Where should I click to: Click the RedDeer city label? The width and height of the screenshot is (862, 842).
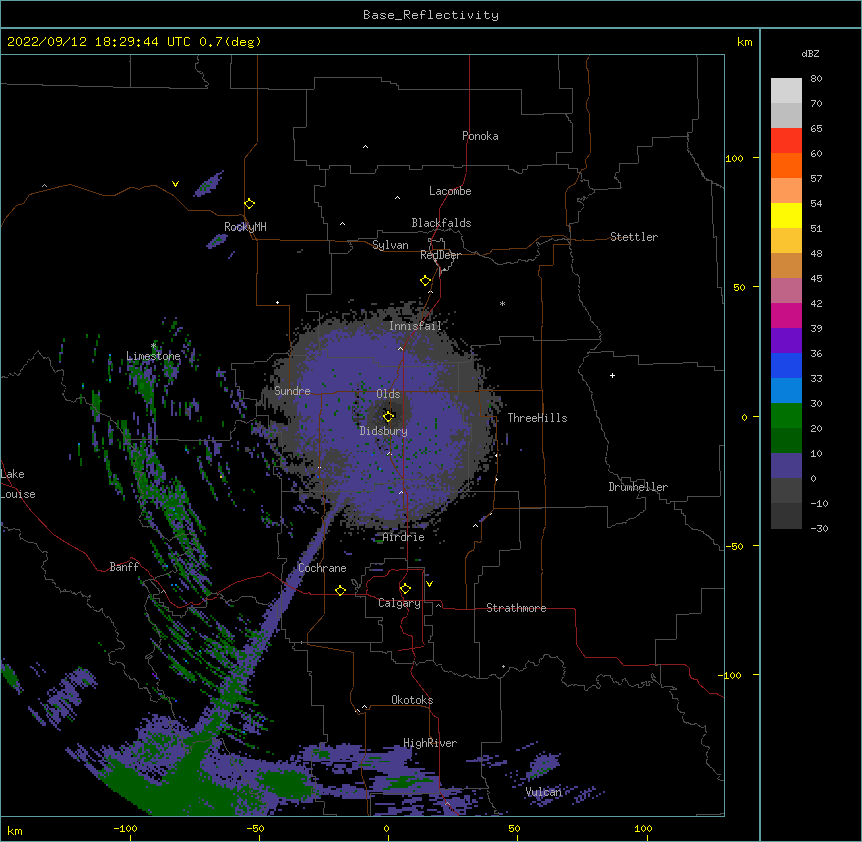(x=440, y=255)
